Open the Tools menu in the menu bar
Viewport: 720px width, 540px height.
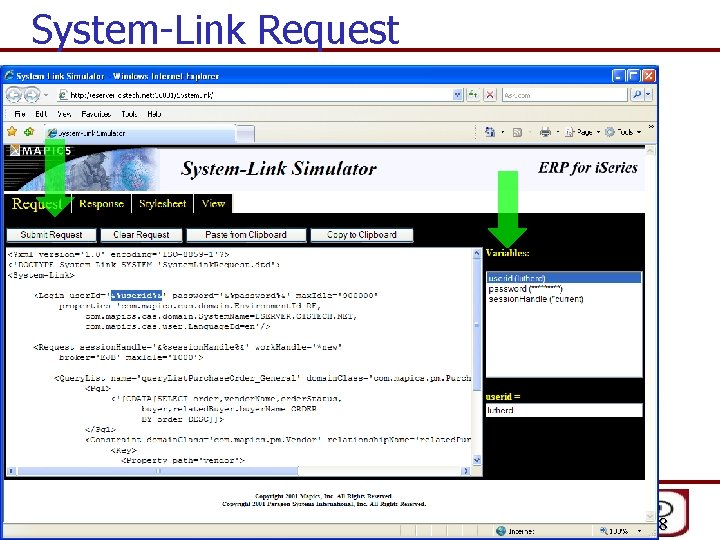[x=129, y=114]
